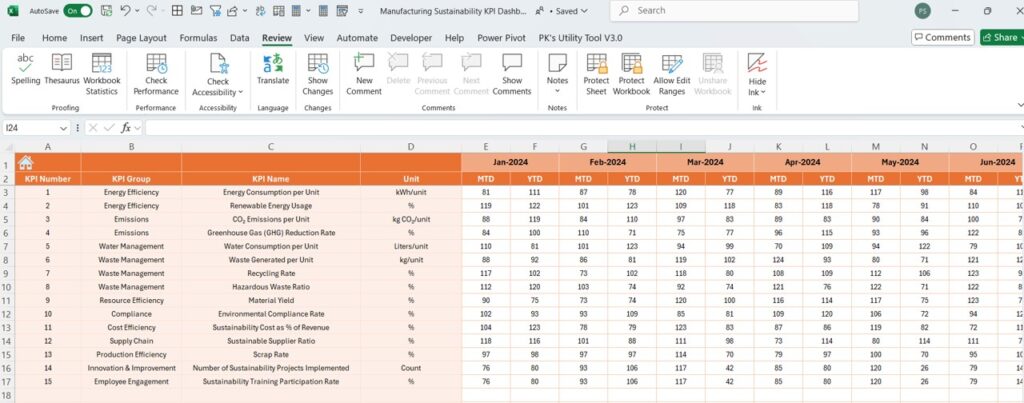Viewport: 1024px width, 403px height.
Task: Click the Jan-2024 header cell
Action: pyautogui.click(x=510, y=162)
